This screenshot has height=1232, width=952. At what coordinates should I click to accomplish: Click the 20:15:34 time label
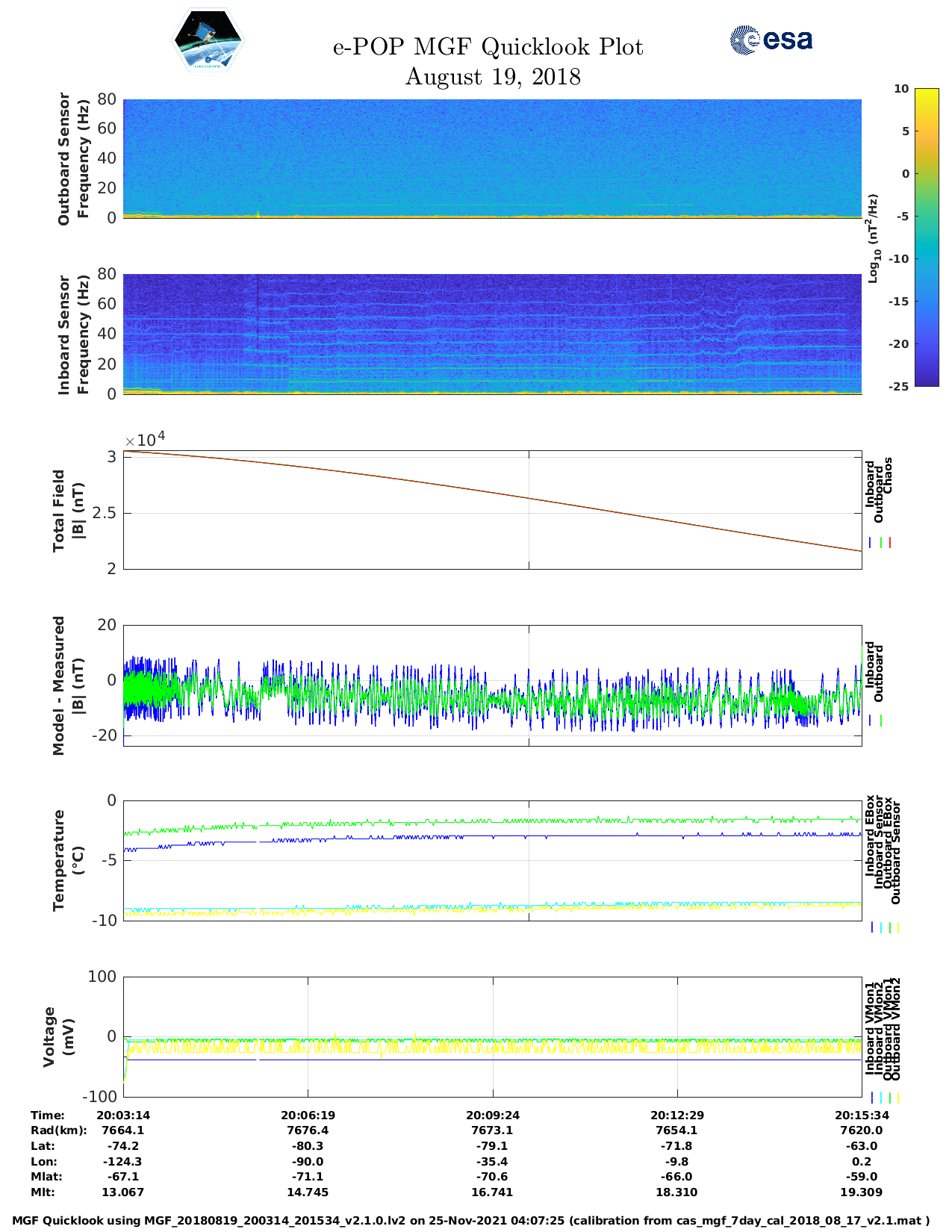point(861,1115)
